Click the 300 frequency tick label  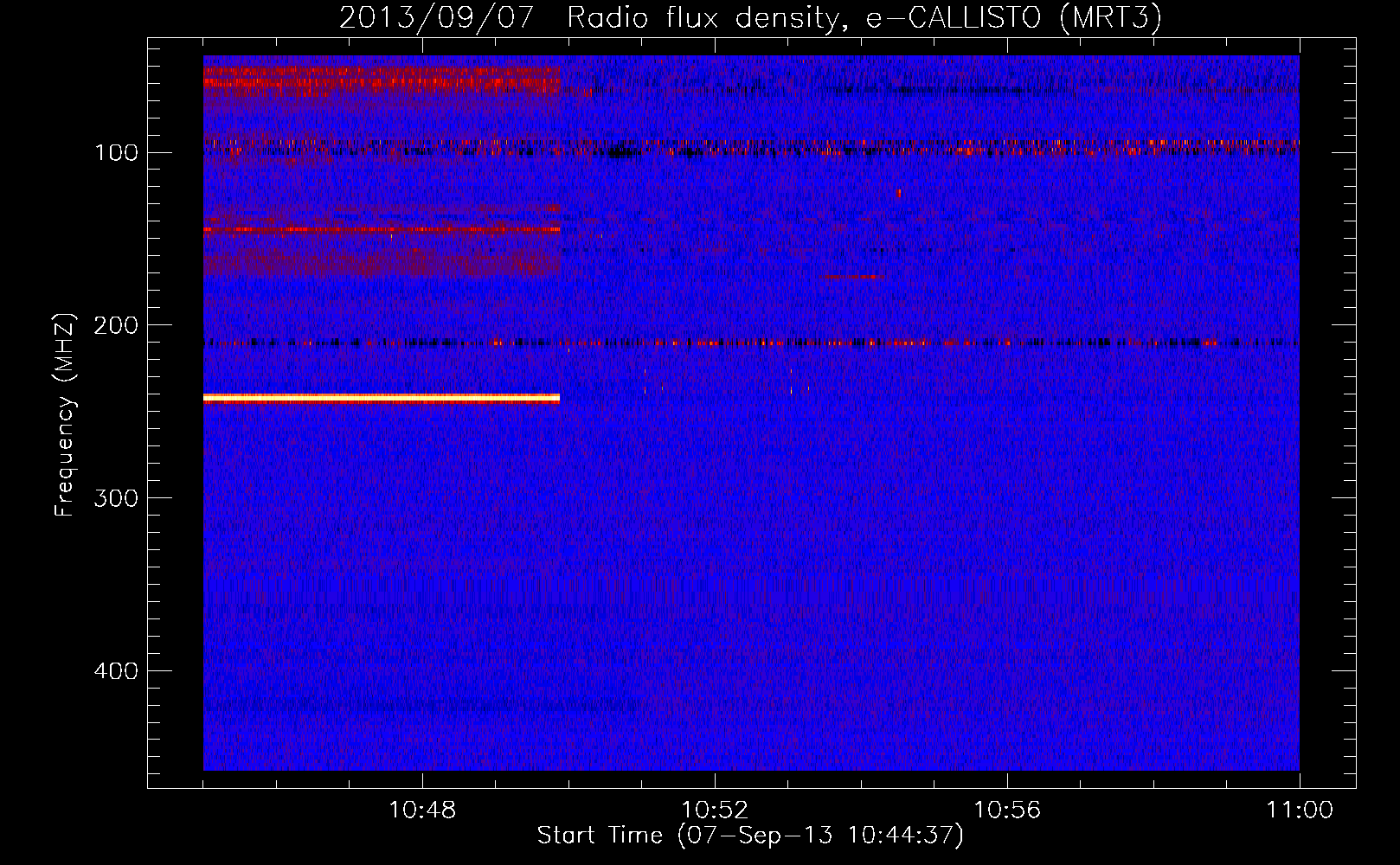tap(115, 498)
